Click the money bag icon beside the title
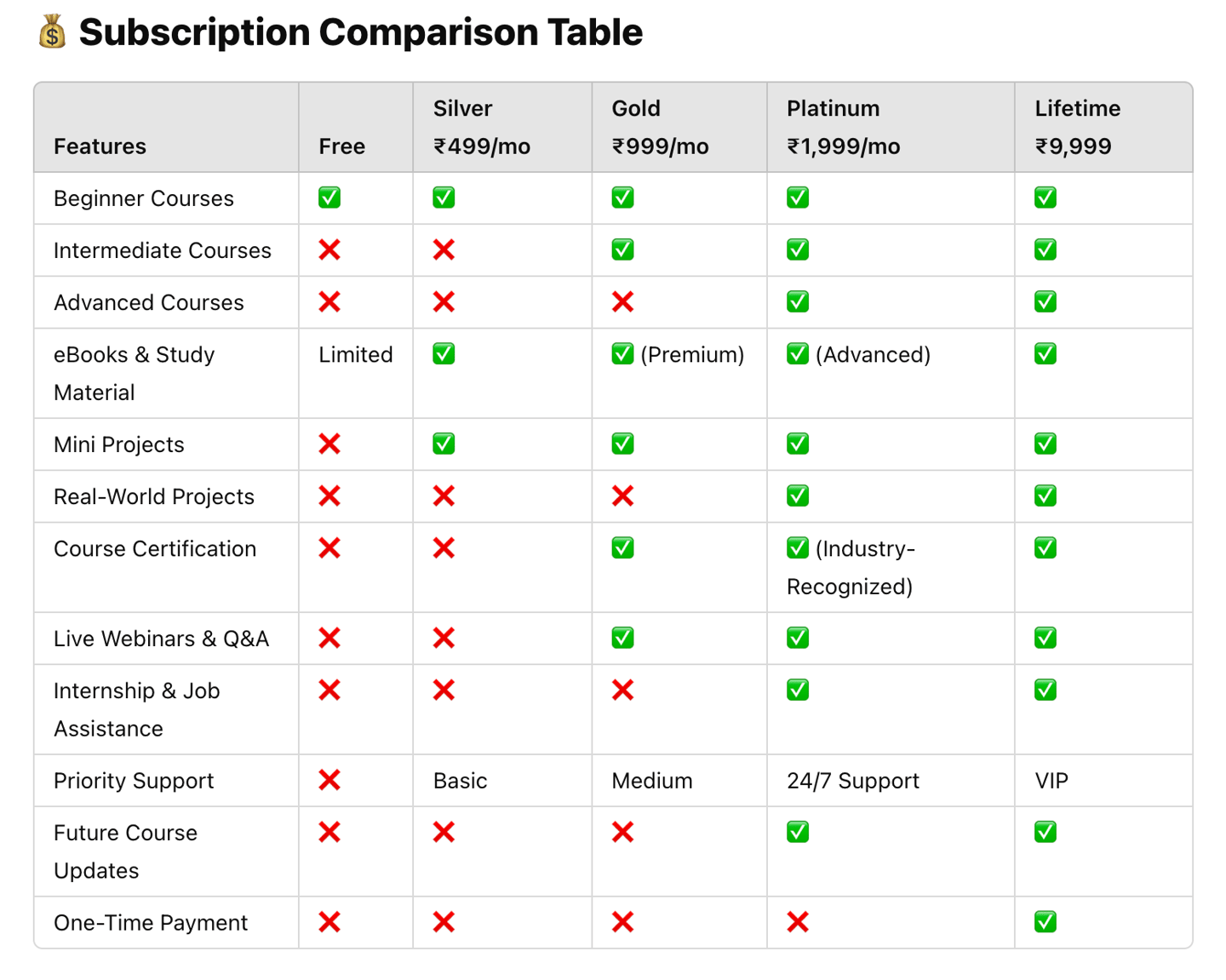 tap(52, 32)
